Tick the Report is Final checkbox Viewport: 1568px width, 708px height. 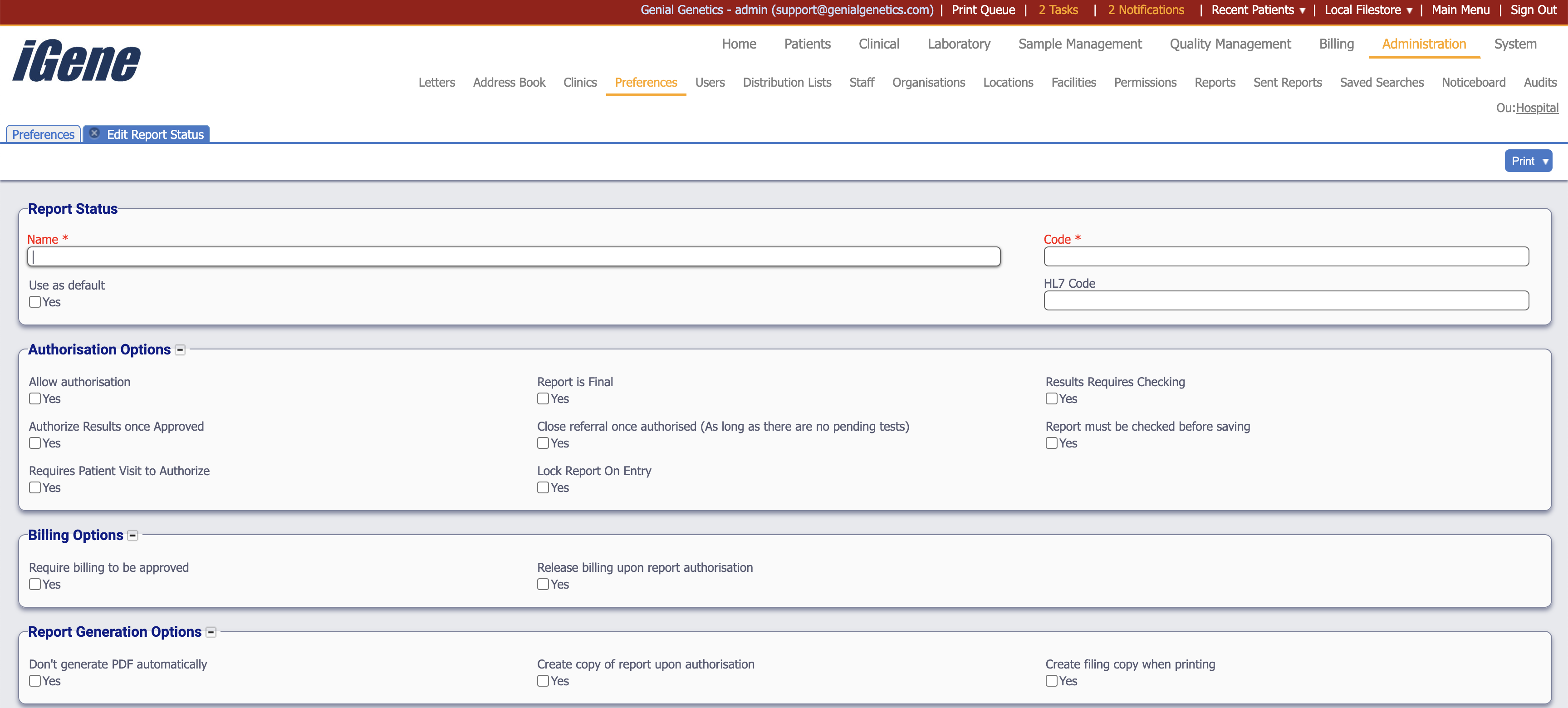543,399
